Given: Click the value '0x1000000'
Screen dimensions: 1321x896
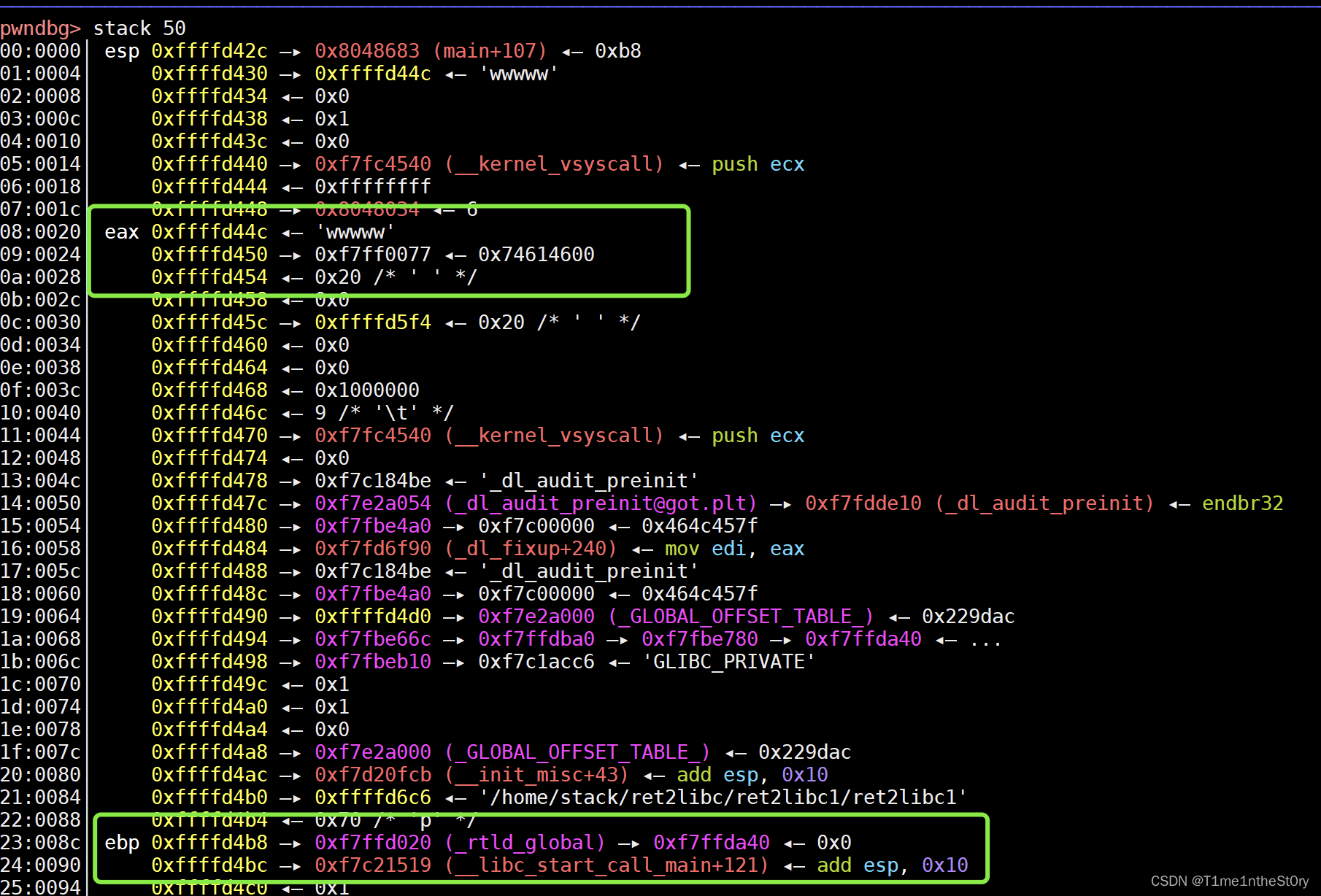Looking at the screenshot, I should pos(367,390).
